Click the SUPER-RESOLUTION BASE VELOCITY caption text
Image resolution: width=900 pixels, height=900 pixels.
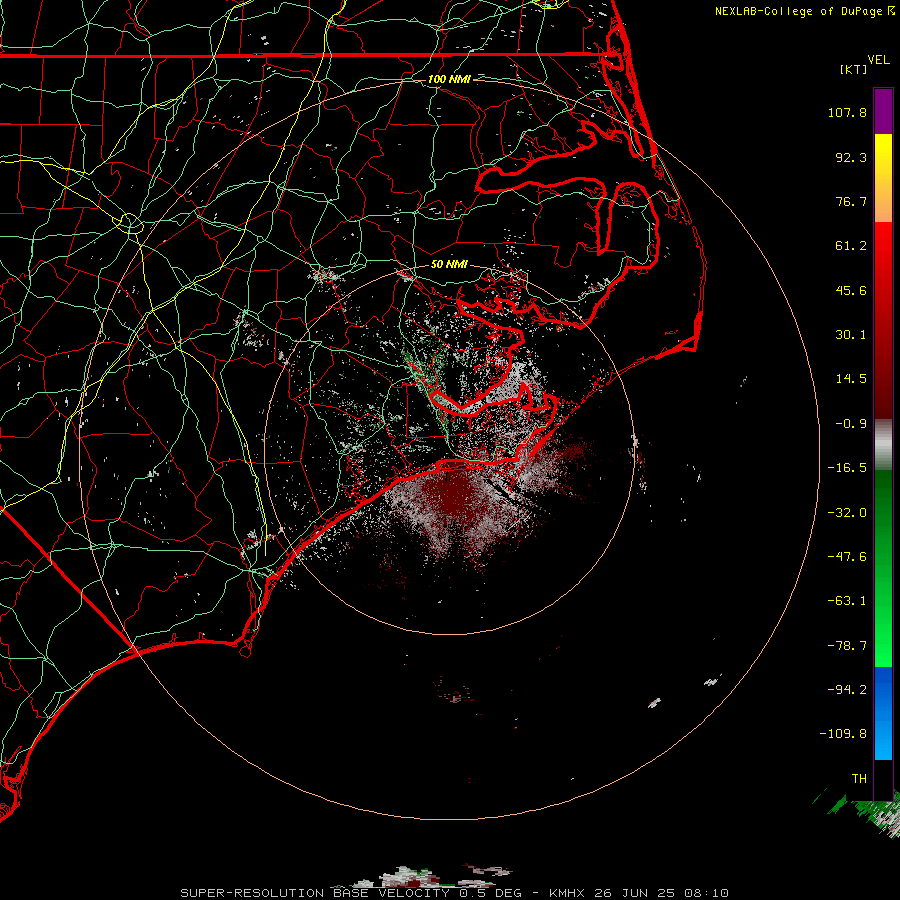315,893
